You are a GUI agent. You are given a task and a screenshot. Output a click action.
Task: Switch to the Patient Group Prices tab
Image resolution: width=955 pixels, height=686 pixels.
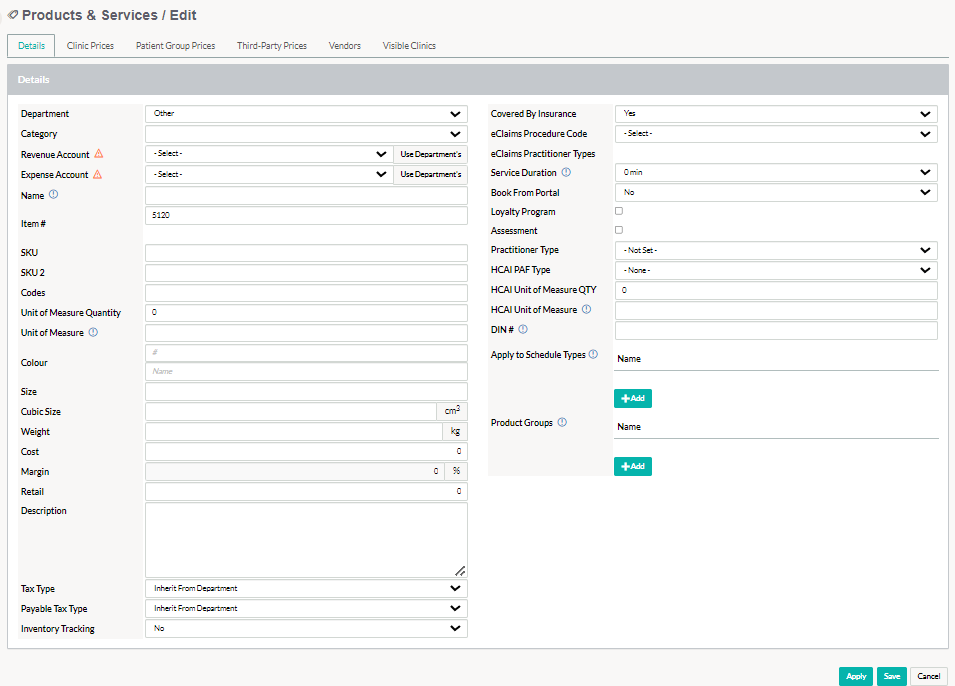click(175, 46)
